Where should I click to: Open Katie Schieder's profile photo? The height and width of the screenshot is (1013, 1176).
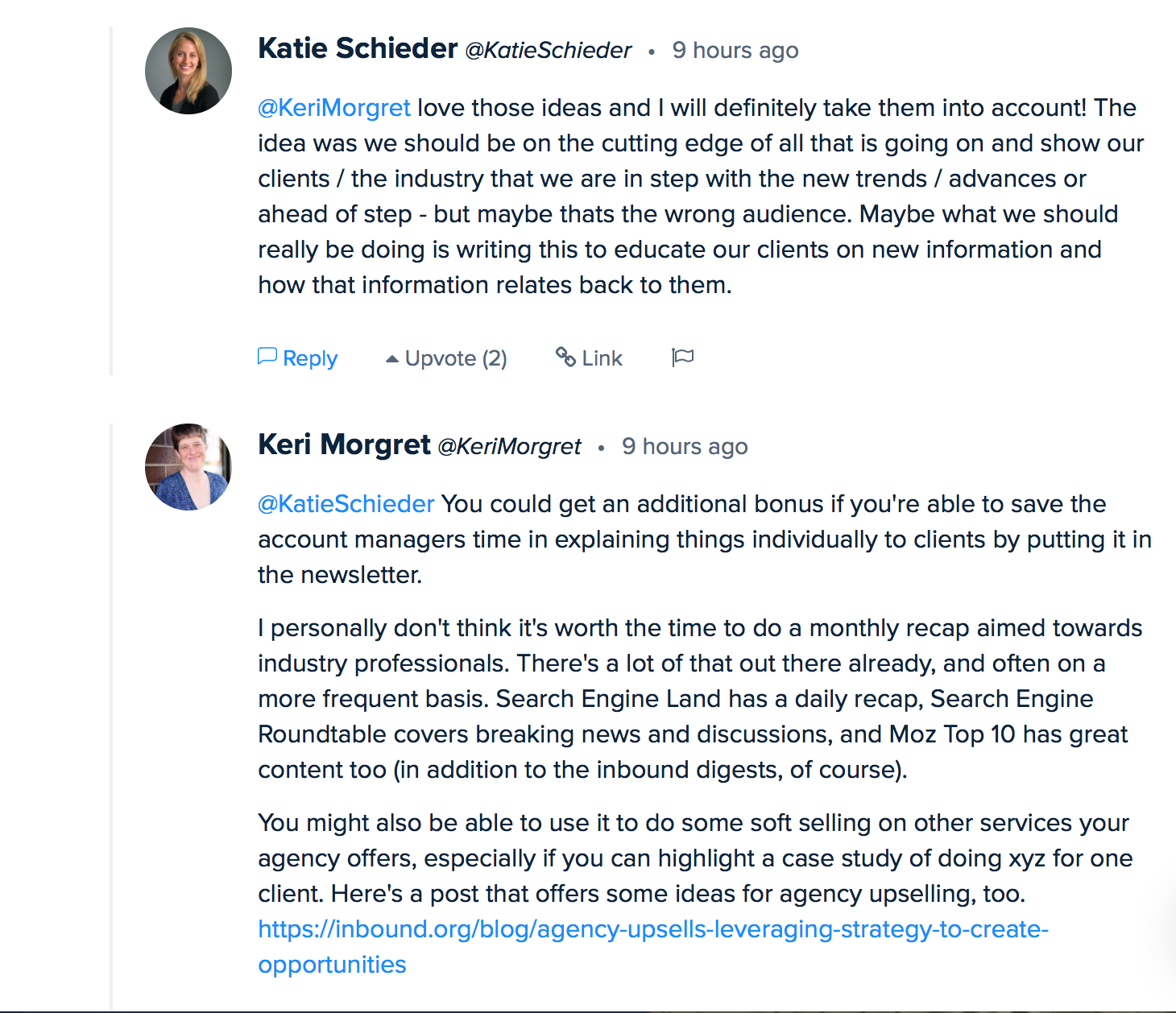click(188, 71)
